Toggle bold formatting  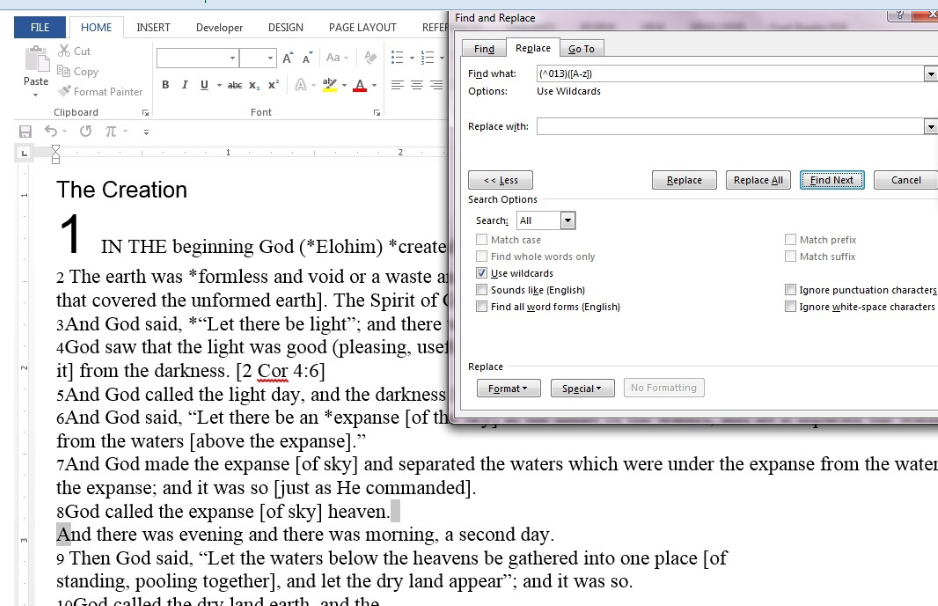pos(166,85)
